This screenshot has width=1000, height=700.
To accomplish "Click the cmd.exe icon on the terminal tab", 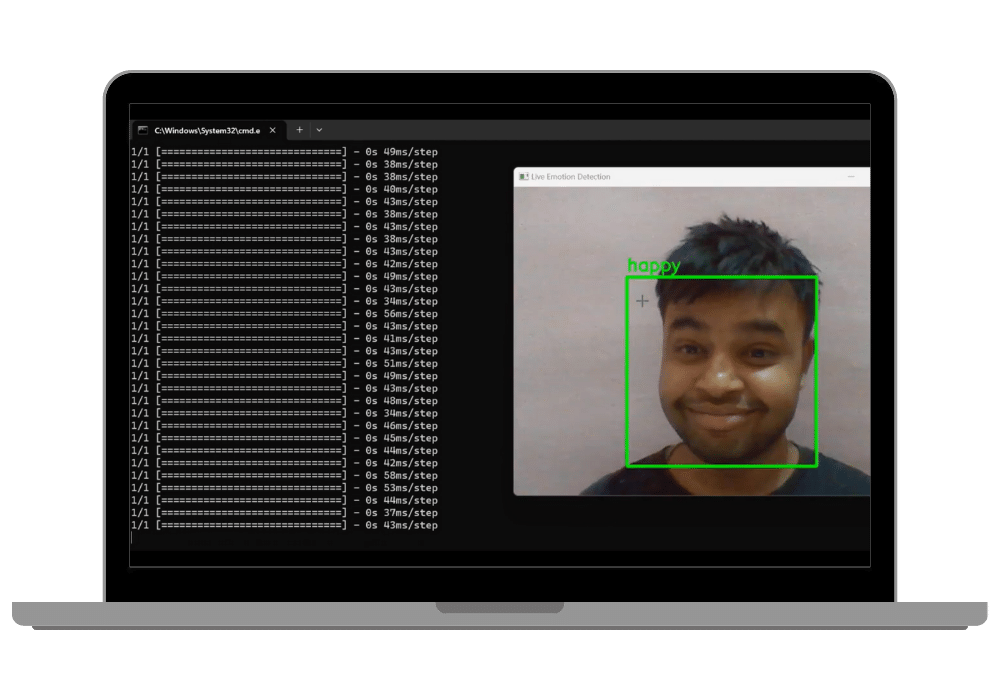I will [143, 130].
